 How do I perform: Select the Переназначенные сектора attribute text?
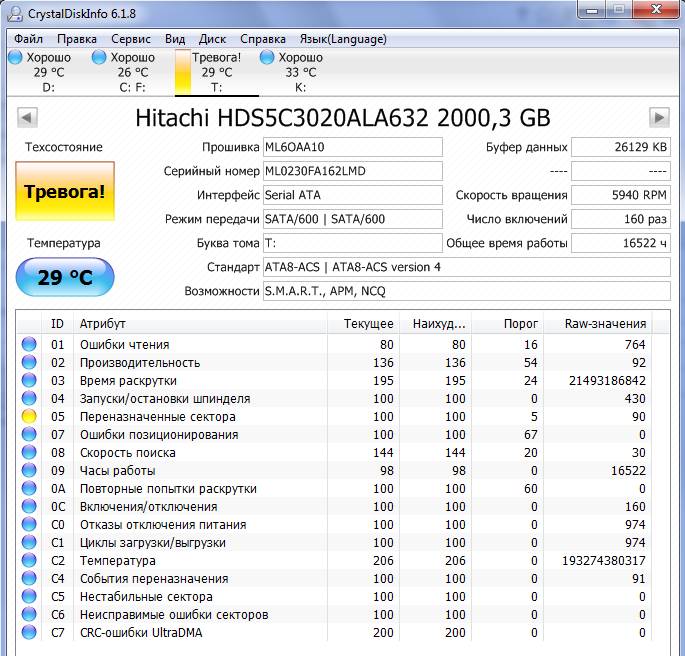[157, 417]
